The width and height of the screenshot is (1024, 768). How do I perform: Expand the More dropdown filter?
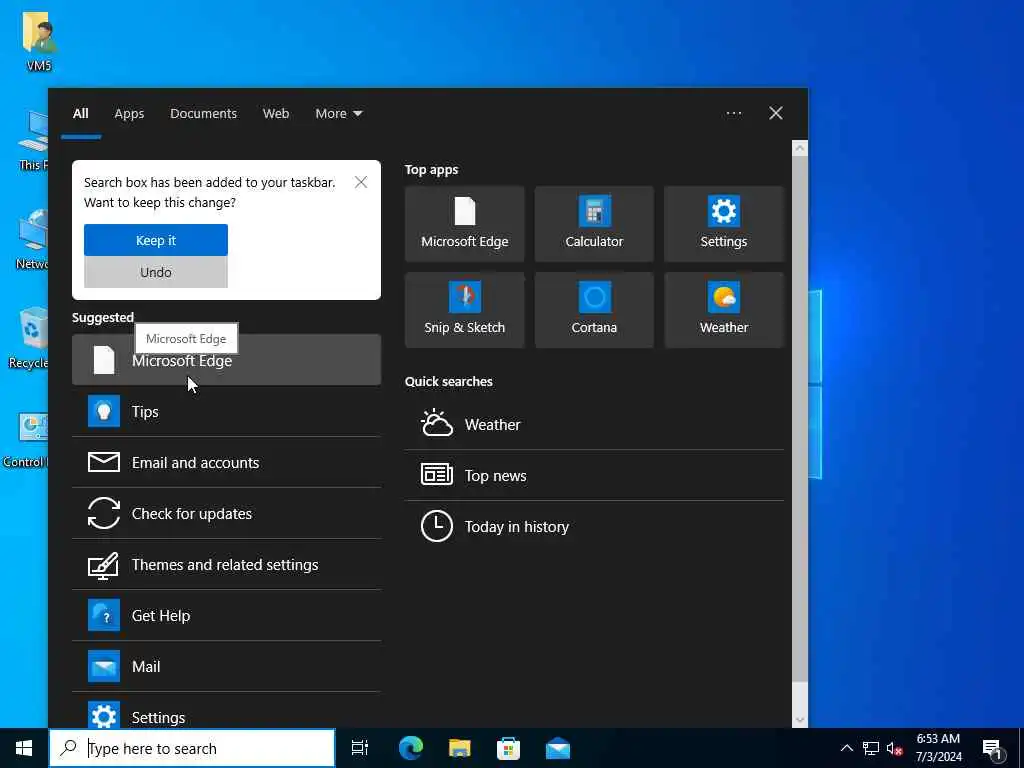338,114
